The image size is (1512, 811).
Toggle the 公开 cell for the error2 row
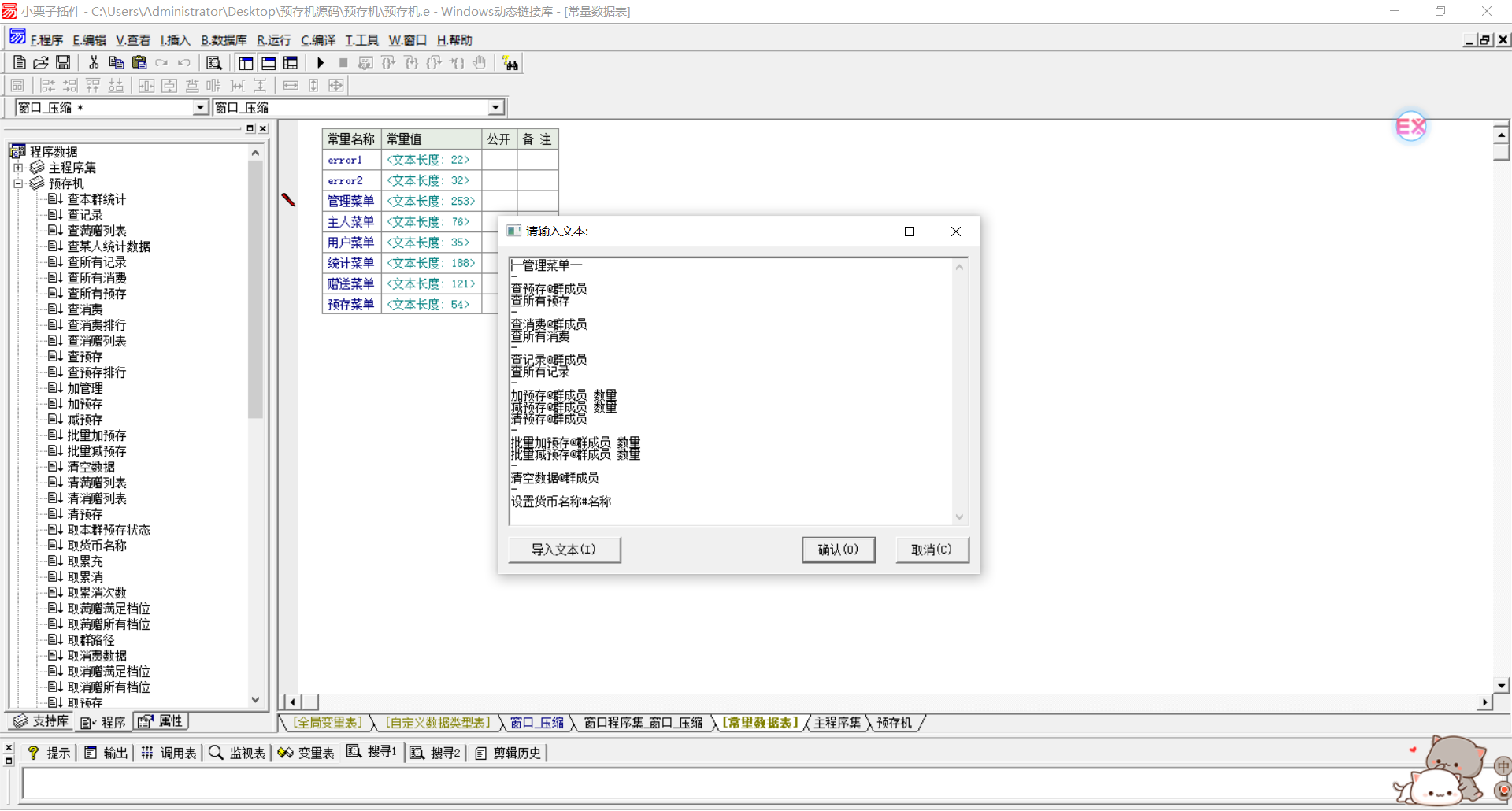498,180
